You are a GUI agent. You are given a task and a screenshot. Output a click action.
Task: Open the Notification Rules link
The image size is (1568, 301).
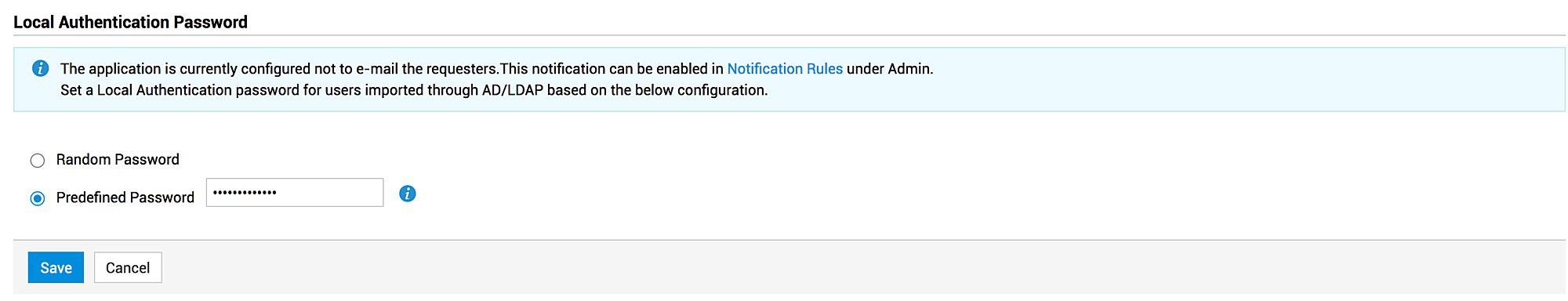coord(785,69)
